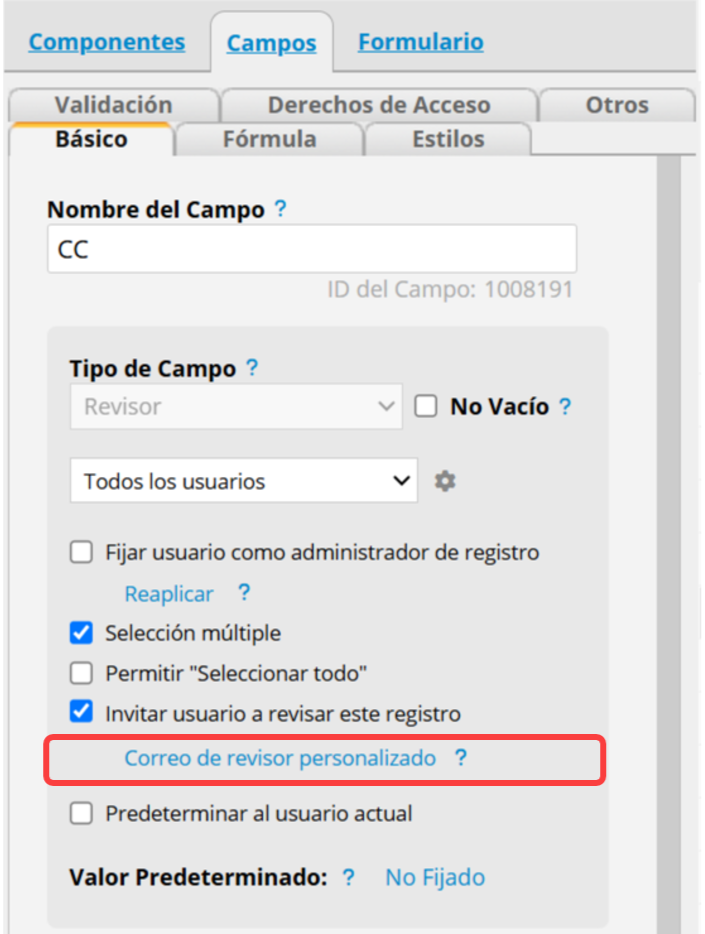Viewport: 705px width, 934px height.
Task: Click help icon next to Valor Predeterminado
Action: 348,877
